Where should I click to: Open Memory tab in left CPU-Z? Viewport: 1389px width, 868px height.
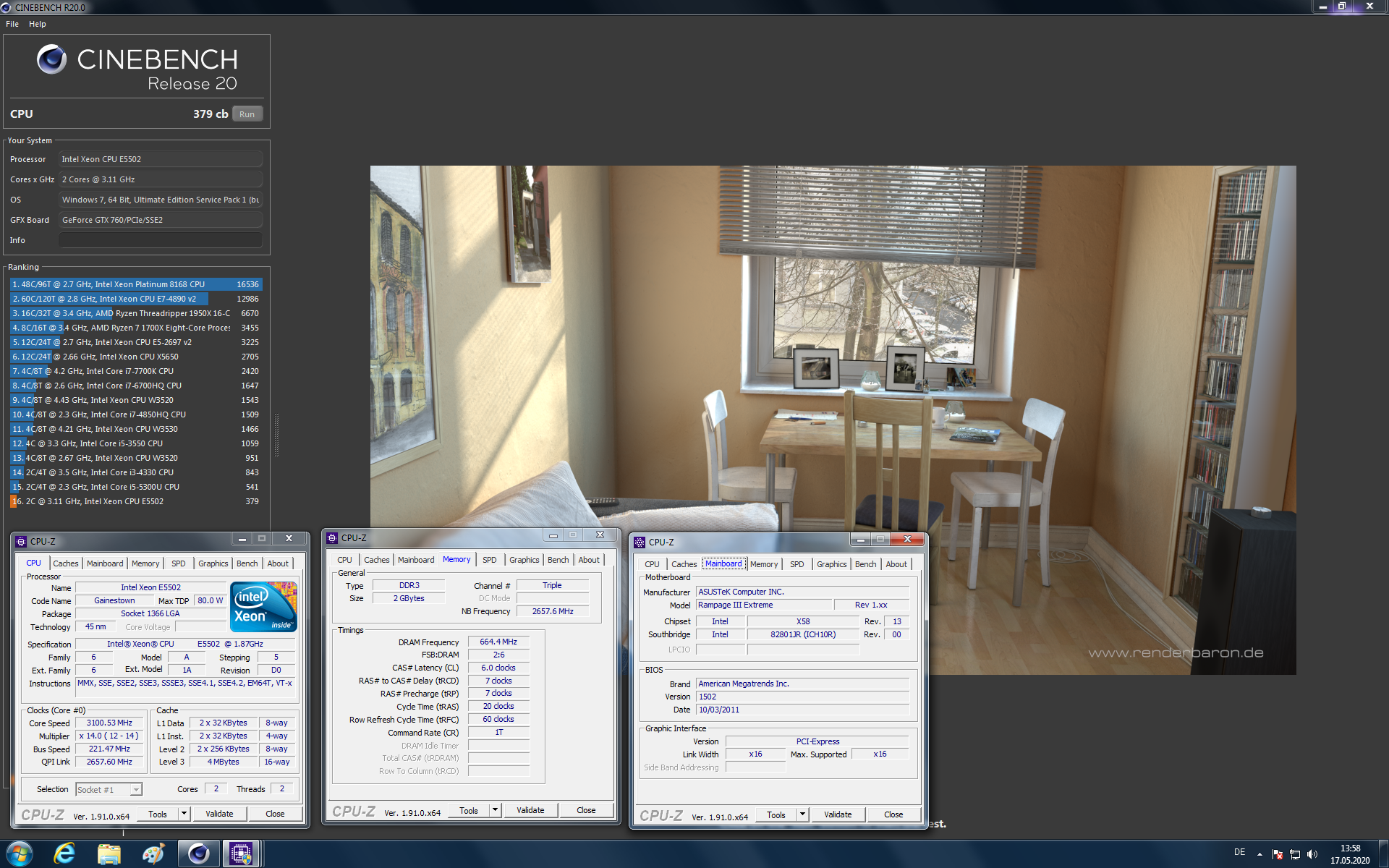[x=145, y=563]
